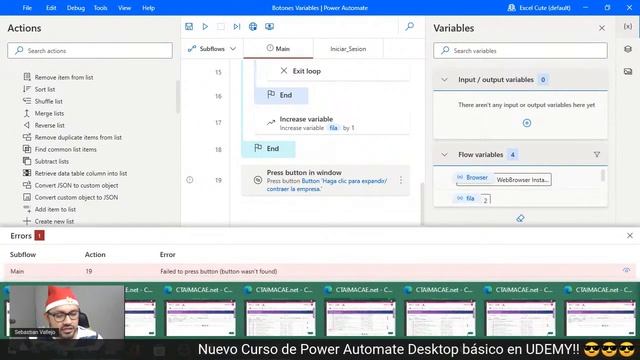The image size is (640, 360).
Task: Select Retrieve data table column into list
Action: 75,173
